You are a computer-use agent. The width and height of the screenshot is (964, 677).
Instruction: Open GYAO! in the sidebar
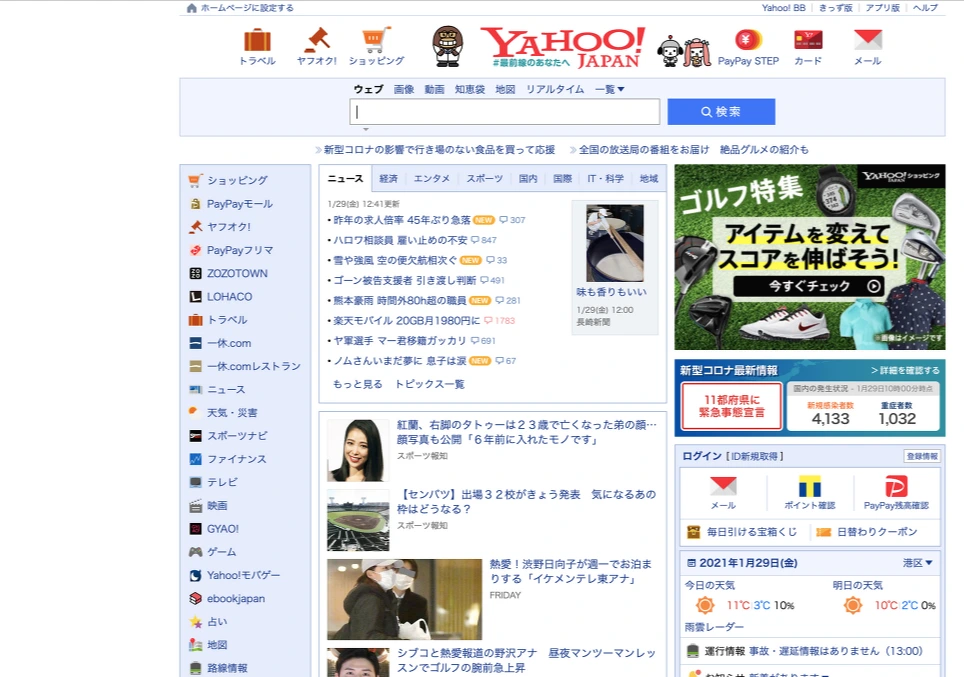pyautogui.click(x=223, y=529)
